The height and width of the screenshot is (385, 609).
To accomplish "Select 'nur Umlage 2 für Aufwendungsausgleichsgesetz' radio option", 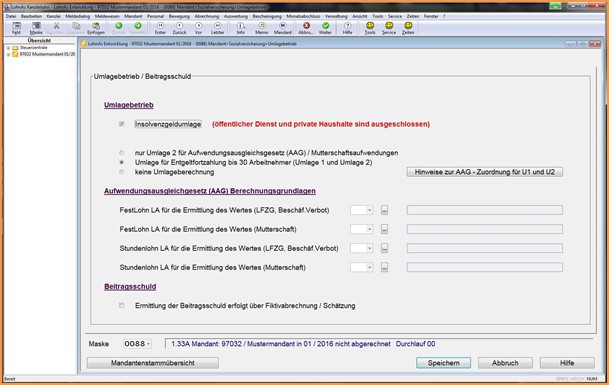I will coord(122,153).
